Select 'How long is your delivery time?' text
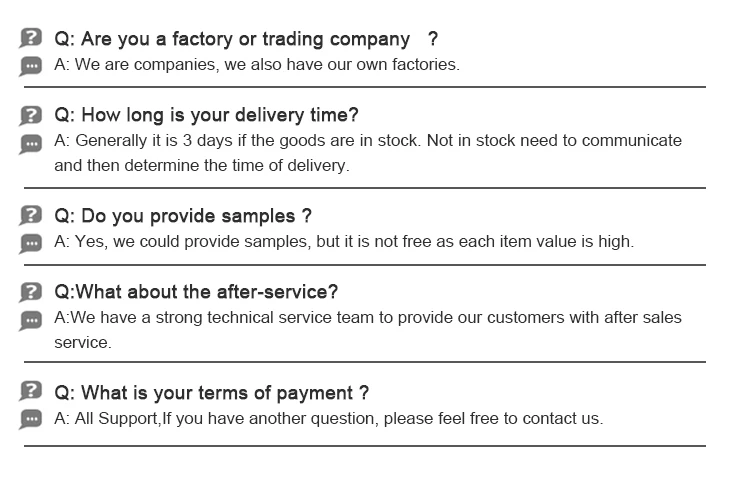The height and width of the screenshot is (478, 750). coord(206,115)
